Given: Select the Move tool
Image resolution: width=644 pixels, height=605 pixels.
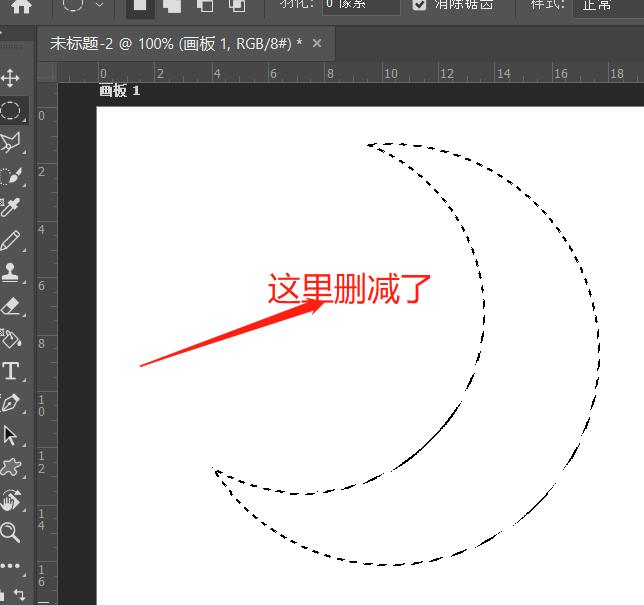Looking at the screenshot, I should [11, 78].
